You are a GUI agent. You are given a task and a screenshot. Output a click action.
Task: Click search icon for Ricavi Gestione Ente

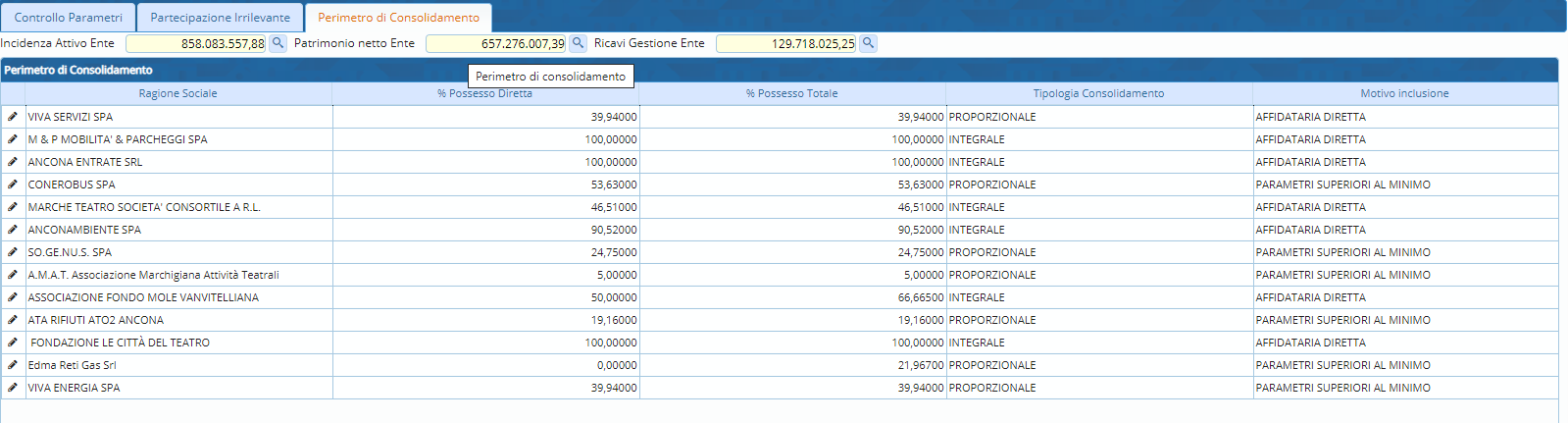coord(868,43)
